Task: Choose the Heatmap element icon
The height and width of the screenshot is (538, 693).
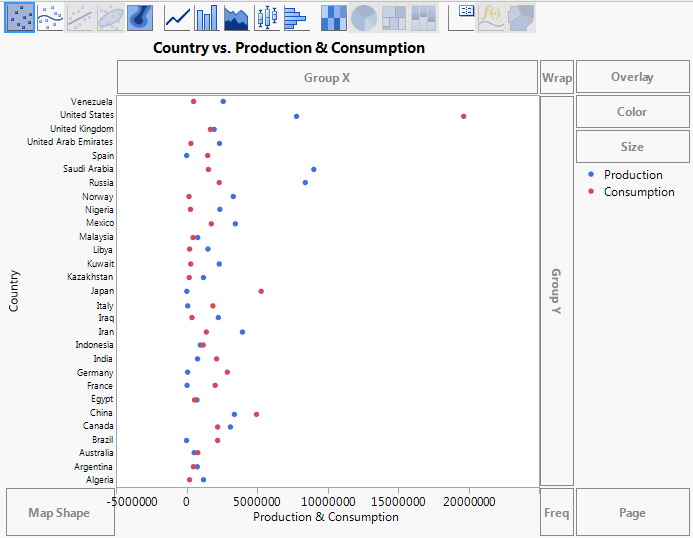Action: tap(333, 16)
